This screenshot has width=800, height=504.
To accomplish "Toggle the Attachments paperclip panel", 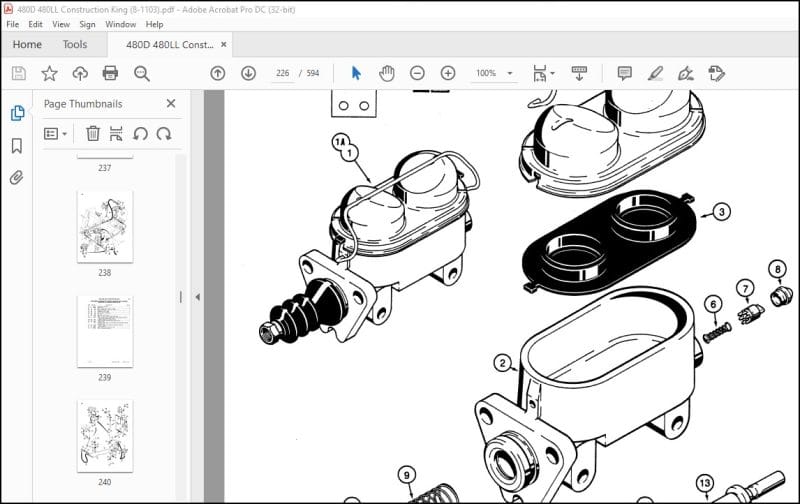I will [x=17, y=178].
